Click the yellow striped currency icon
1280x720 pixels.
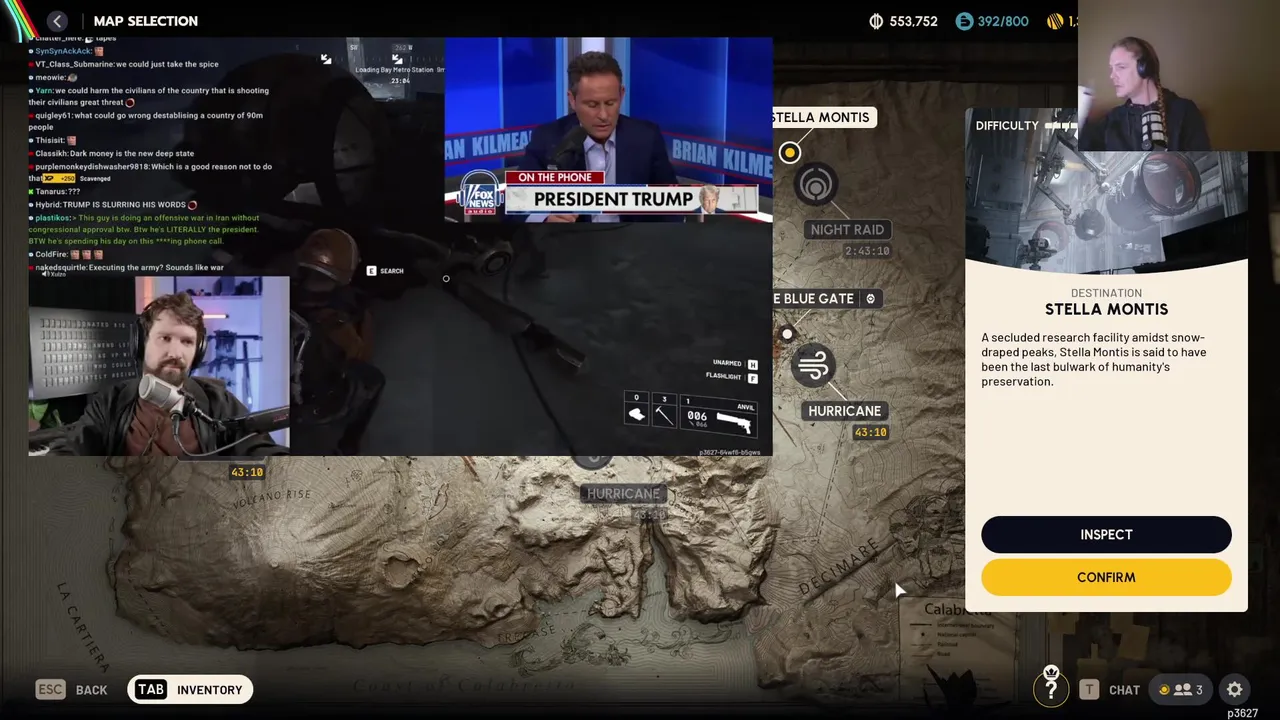1055,21
